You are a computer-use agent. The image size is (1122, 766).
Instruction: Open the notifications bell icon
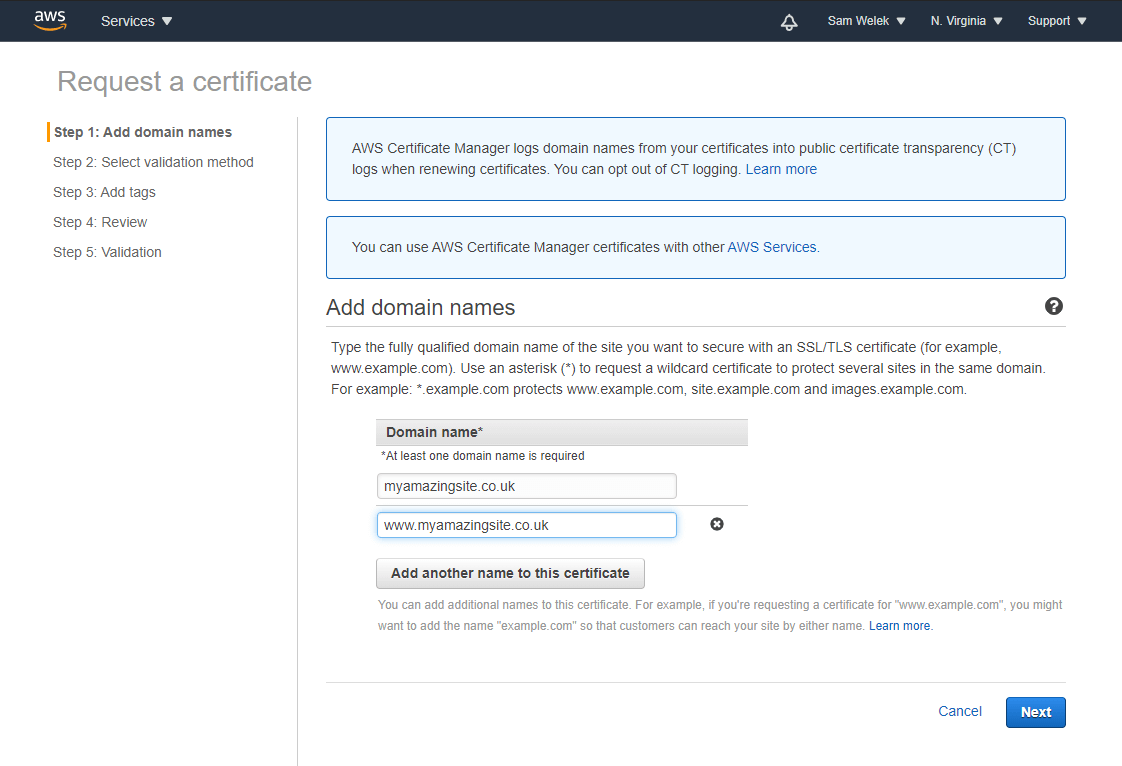[x=789, y=21]
